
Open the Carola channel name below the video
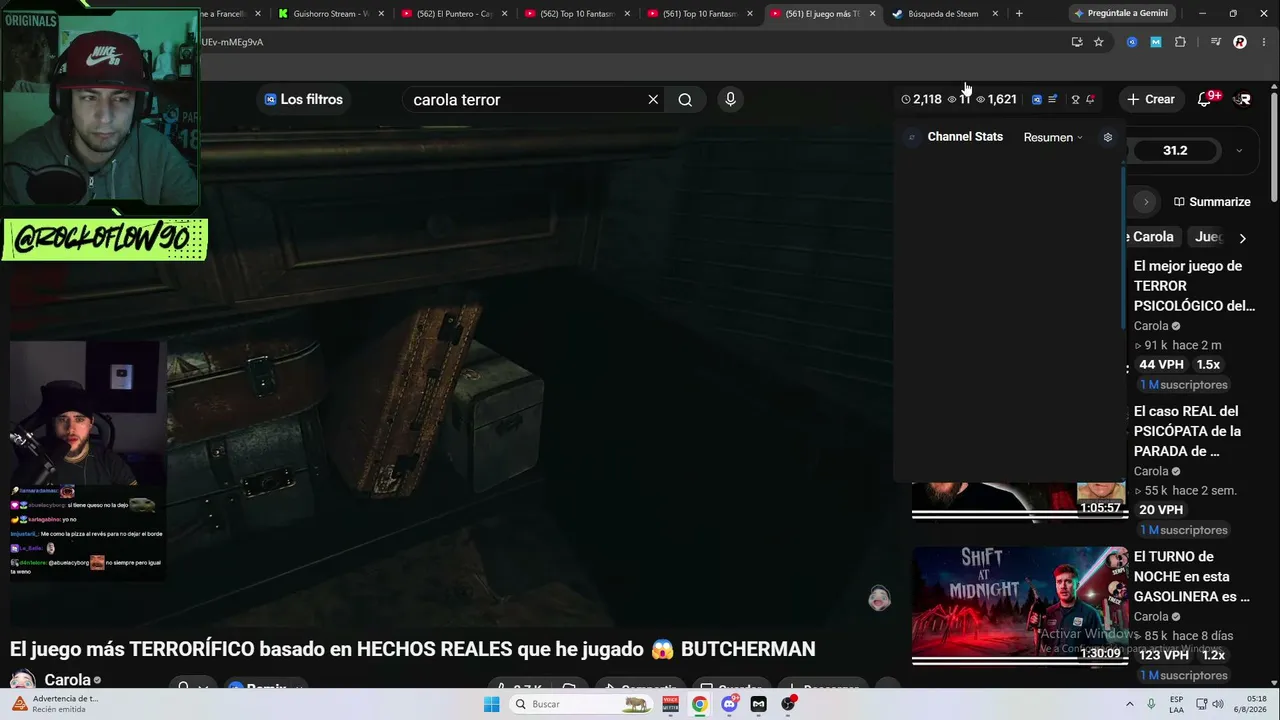click(x=67, y=680)
